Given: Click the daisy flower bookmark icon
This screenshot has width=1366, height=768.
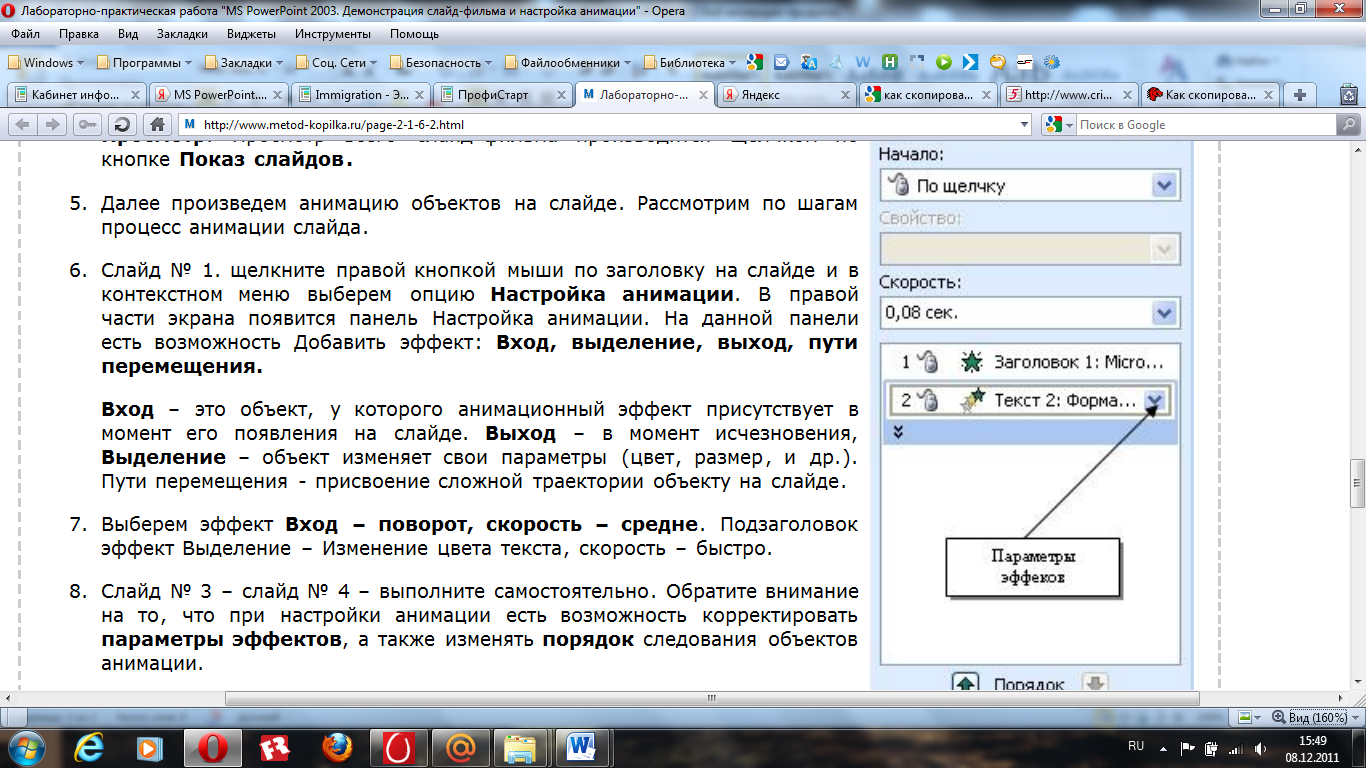Looking at the screenshot, I should pyautogui.click(x=1051, y=62).
